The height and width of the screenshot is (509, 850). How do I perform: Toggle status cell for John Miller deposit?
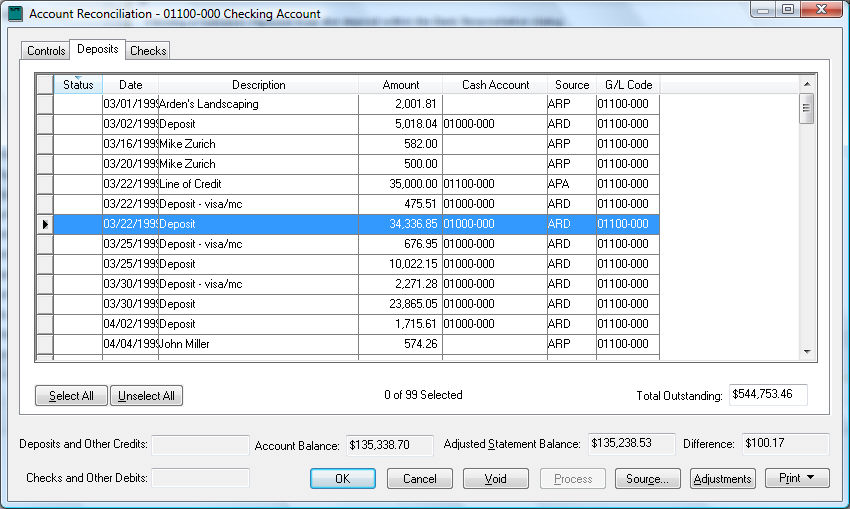point(78,344)
